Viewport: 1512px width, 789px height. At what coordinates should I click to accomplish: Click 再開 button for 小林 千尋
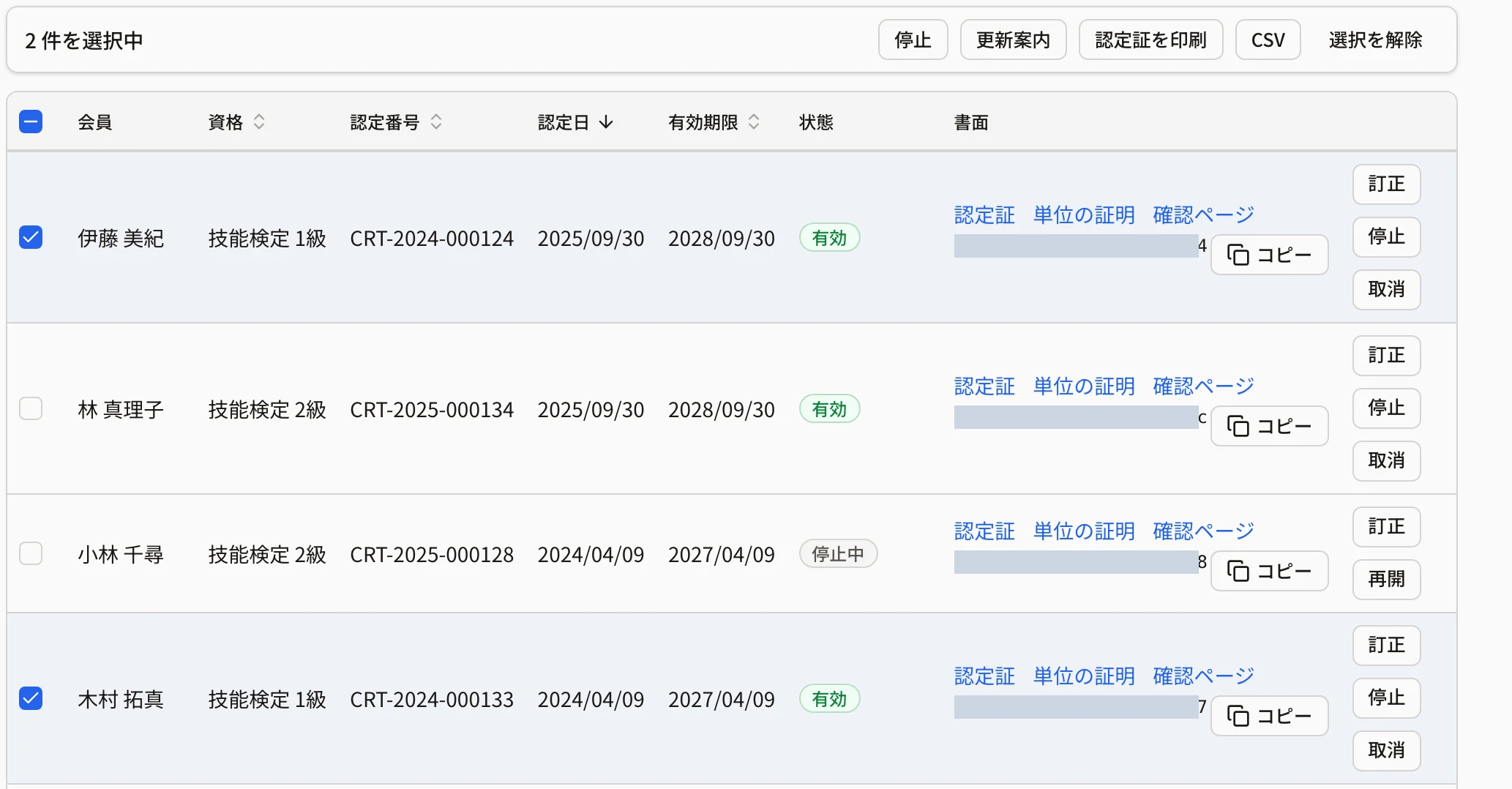pos(1386,580)
